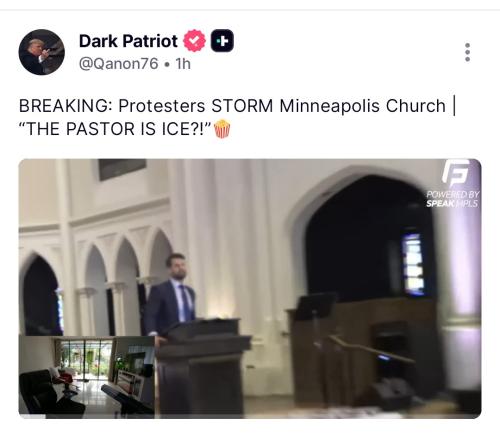Click the 1h post timestamp
The width and height of the screenshot is (500, 437).
coord(183,63)
